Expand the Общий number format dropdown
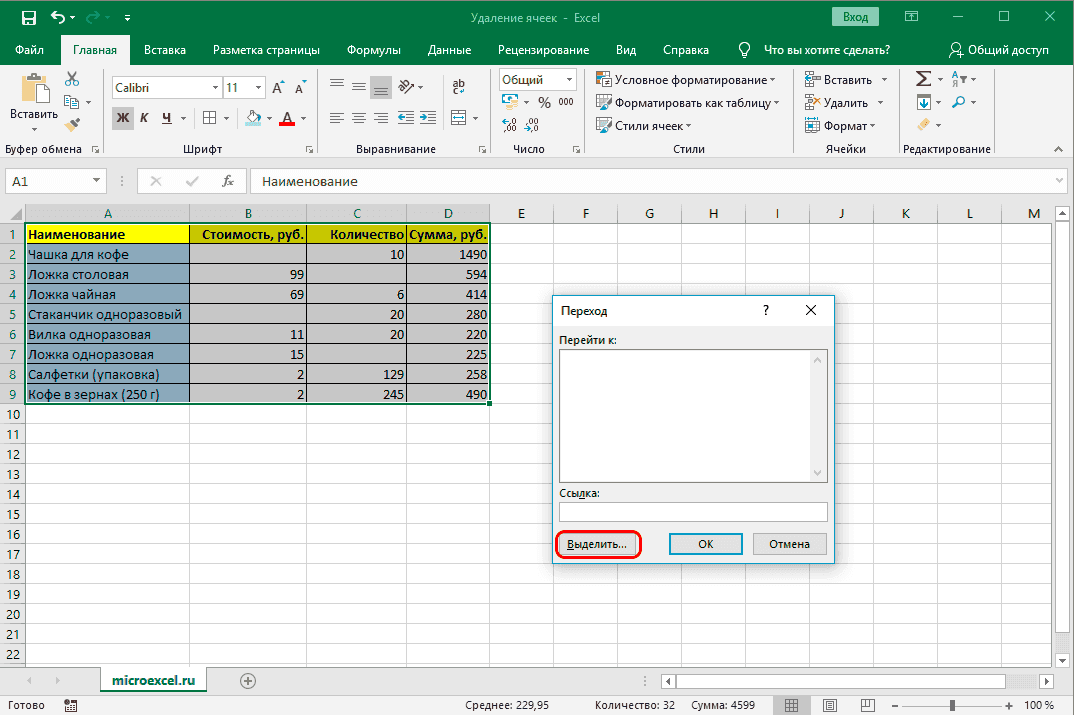 [569, 80]
